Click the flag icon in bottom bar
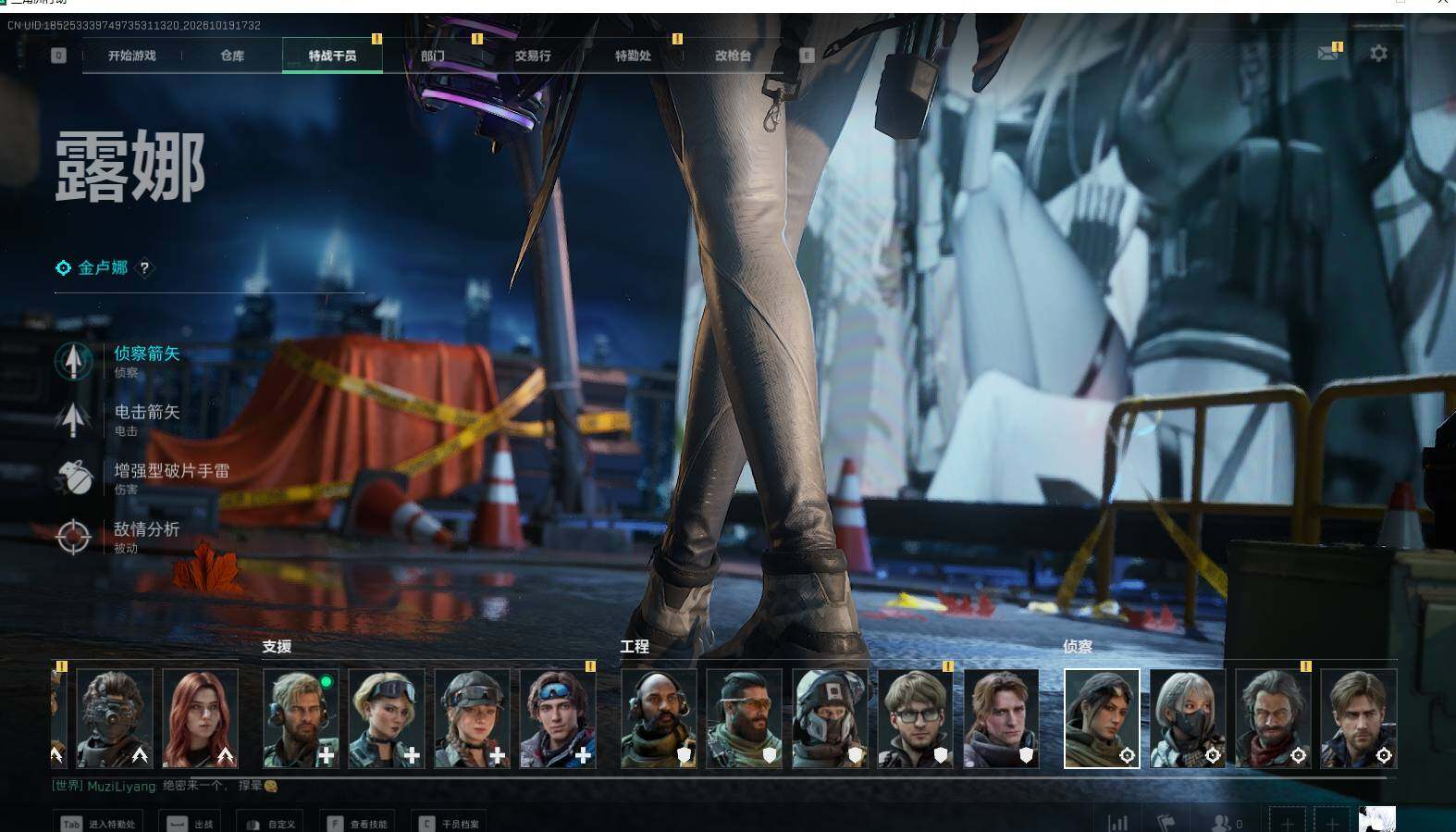Screen dimensions: 1456x832 pyautogui.click(x=1166, y=823)
